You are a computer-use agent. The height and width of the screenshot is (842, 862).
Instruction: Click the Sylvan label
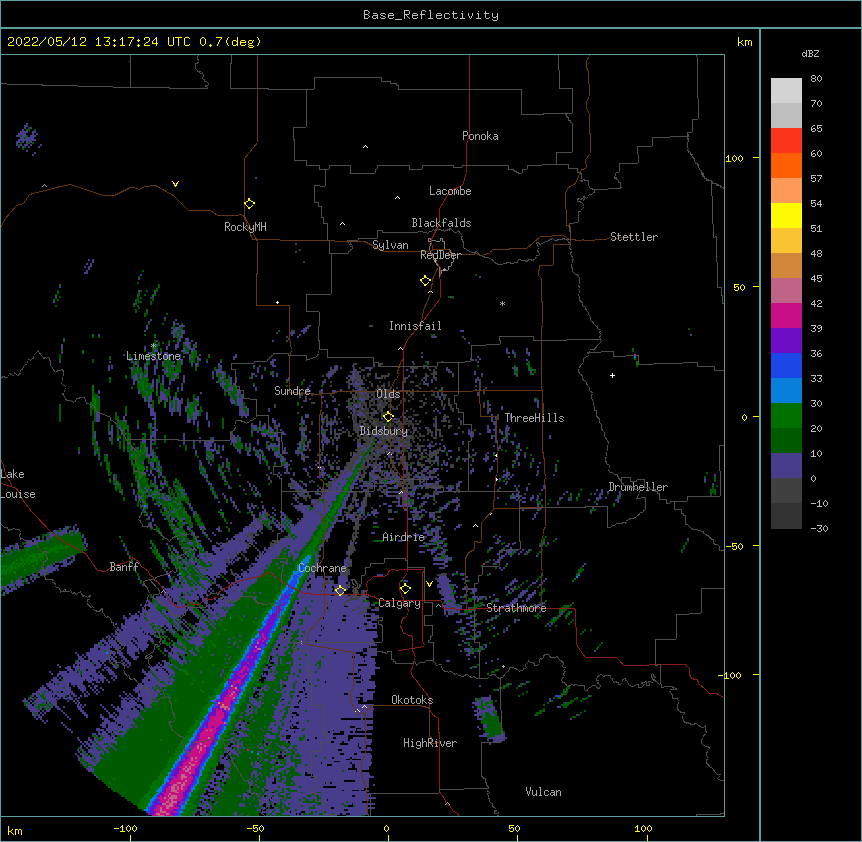(390, 245)
